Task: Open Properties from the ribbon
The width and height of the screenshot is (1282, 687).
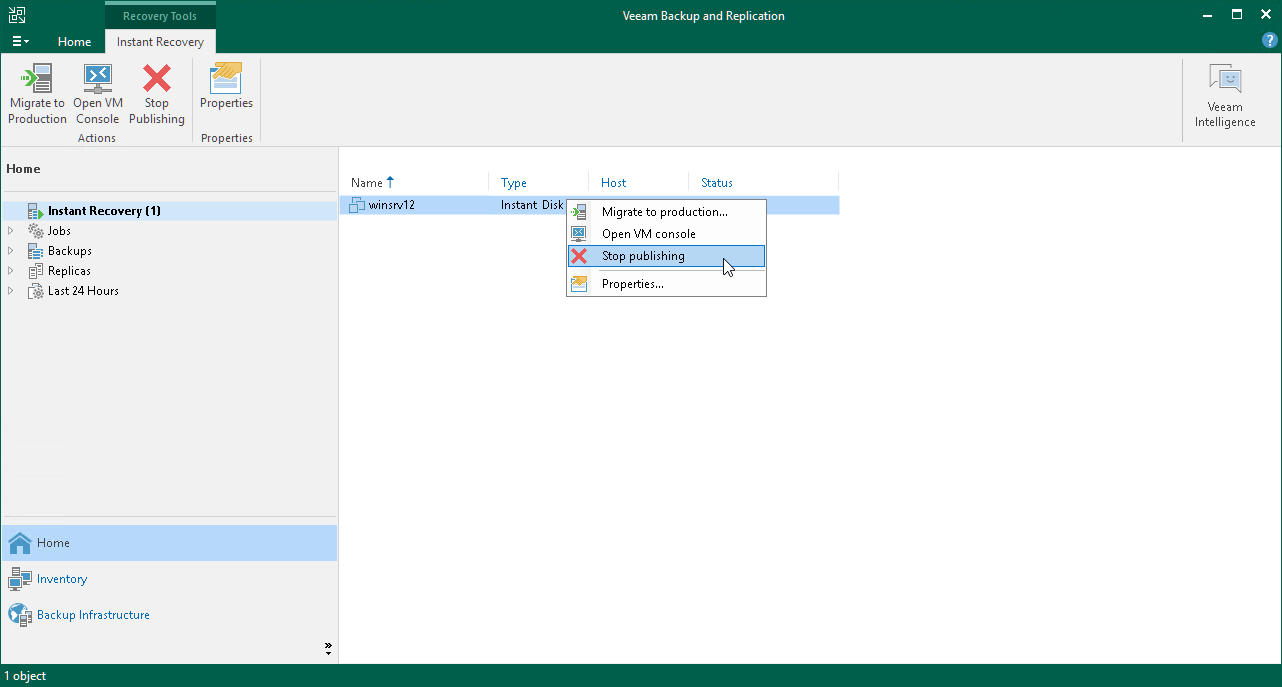Action: [226, 90]
